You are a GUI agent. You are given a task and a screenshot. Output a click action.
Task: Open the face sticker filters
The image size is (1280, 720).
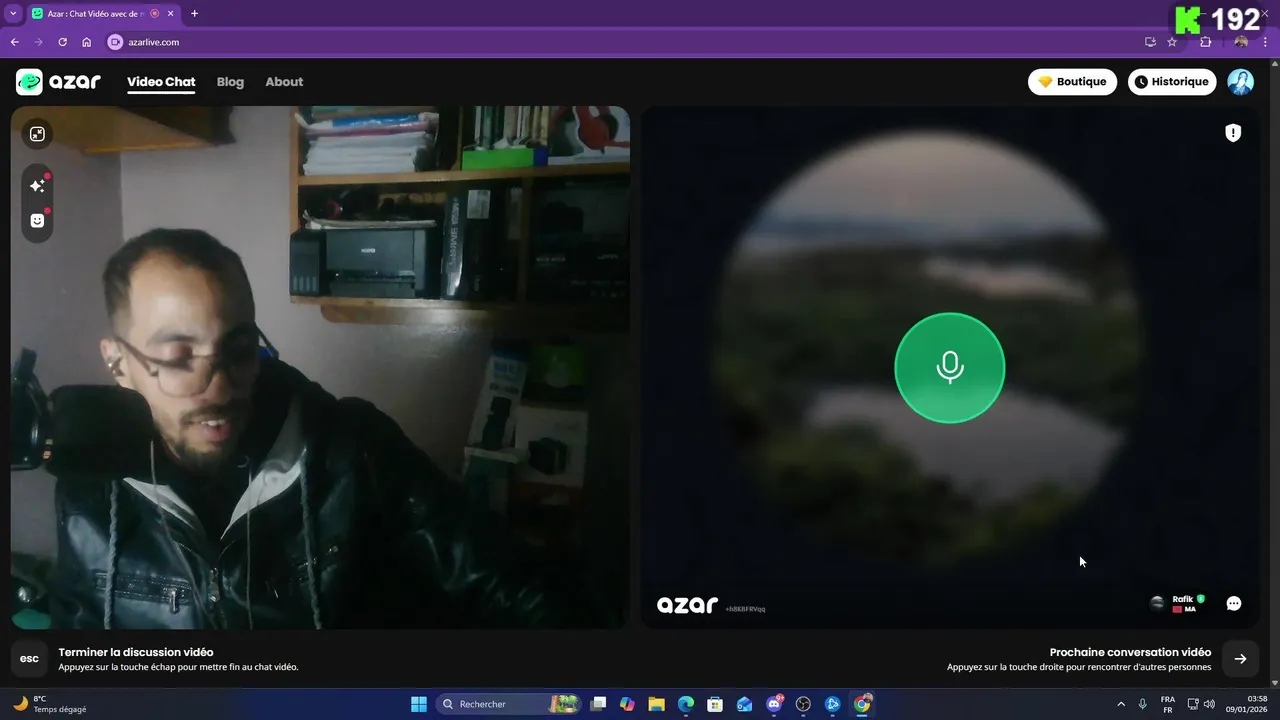point(37,221)
